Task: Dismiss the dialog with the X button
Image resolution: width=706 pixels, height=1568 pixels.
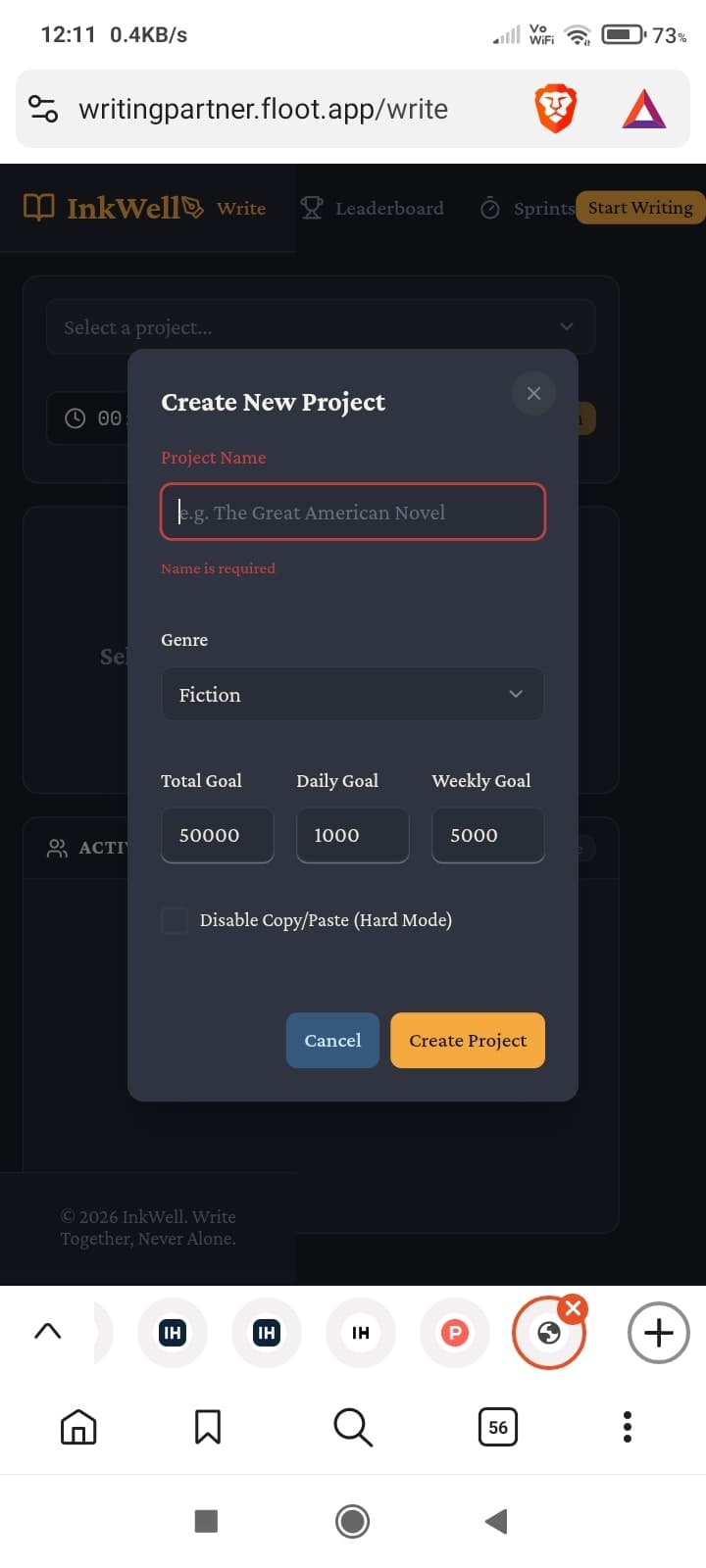Action: (x=533, y=393)
